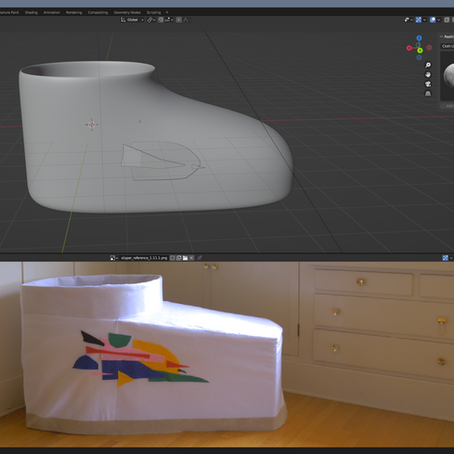
Task: Click the faded negative X axis gizmo ball
Action: (x=429, y=48)
